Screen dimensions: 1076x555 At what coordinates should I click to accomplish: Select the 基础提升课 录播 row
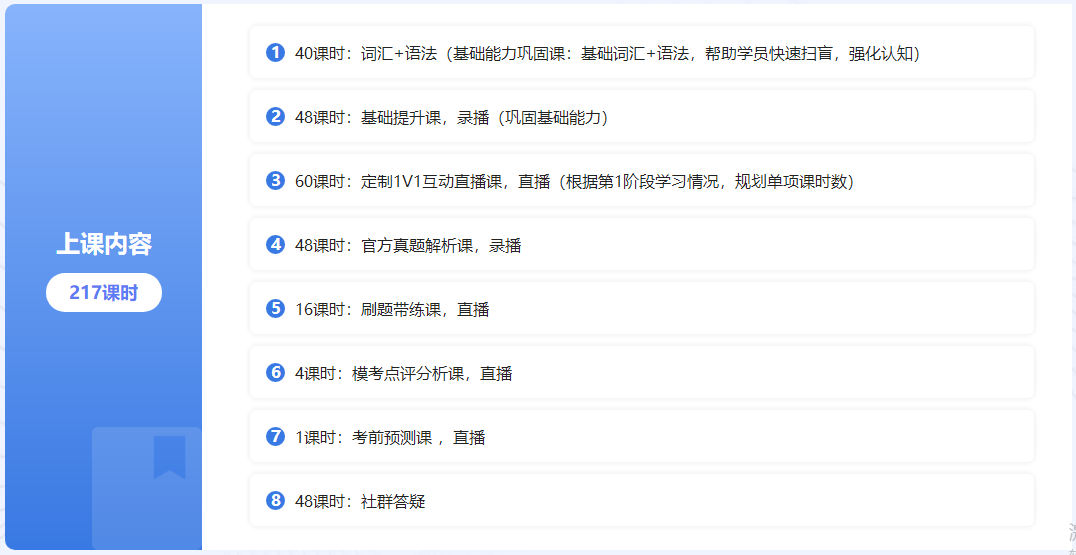pos(641,117)
